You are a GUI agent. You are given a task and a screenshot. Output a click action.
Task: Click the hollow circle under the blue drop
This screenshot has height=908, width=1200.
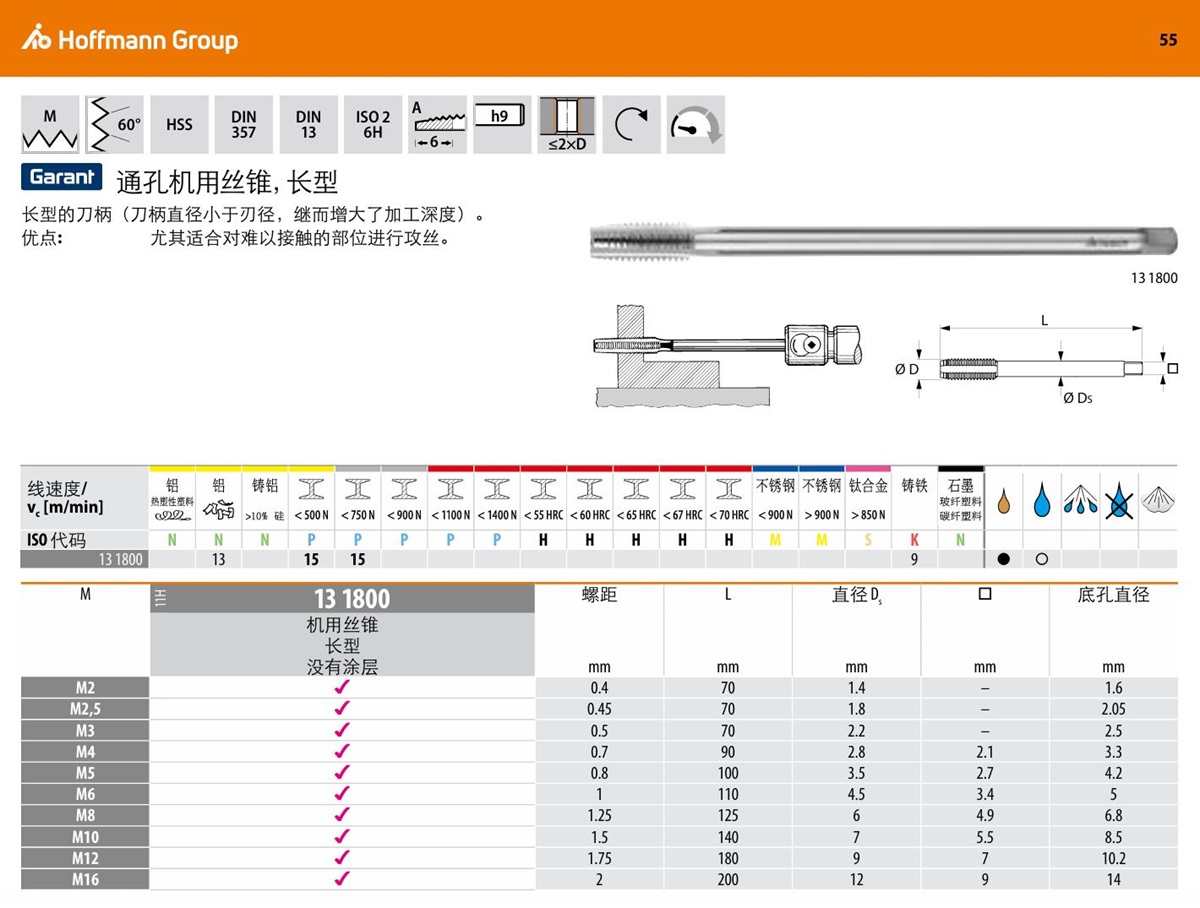pos(1042,560)
